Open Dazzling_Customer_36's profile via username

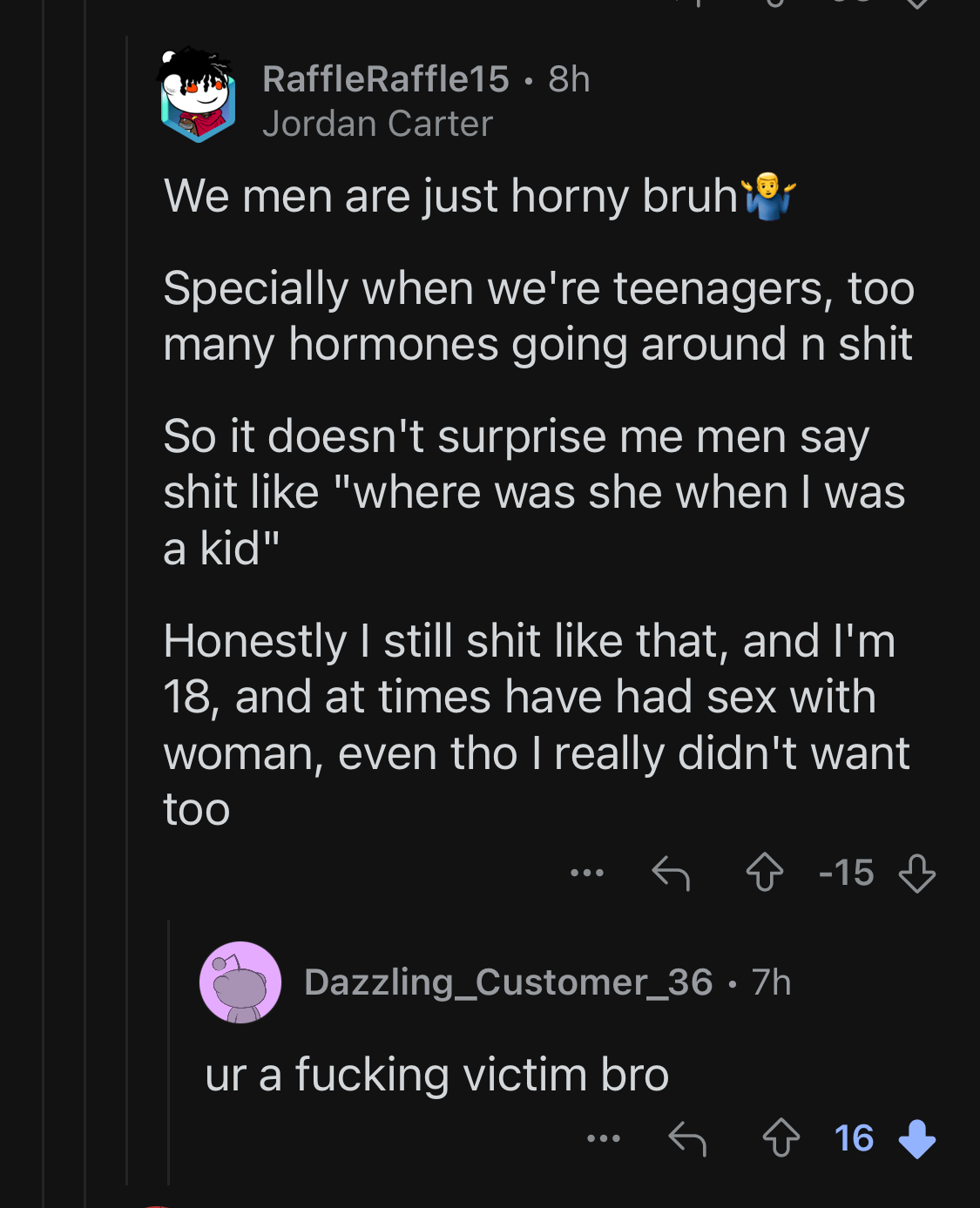point(509,982)
